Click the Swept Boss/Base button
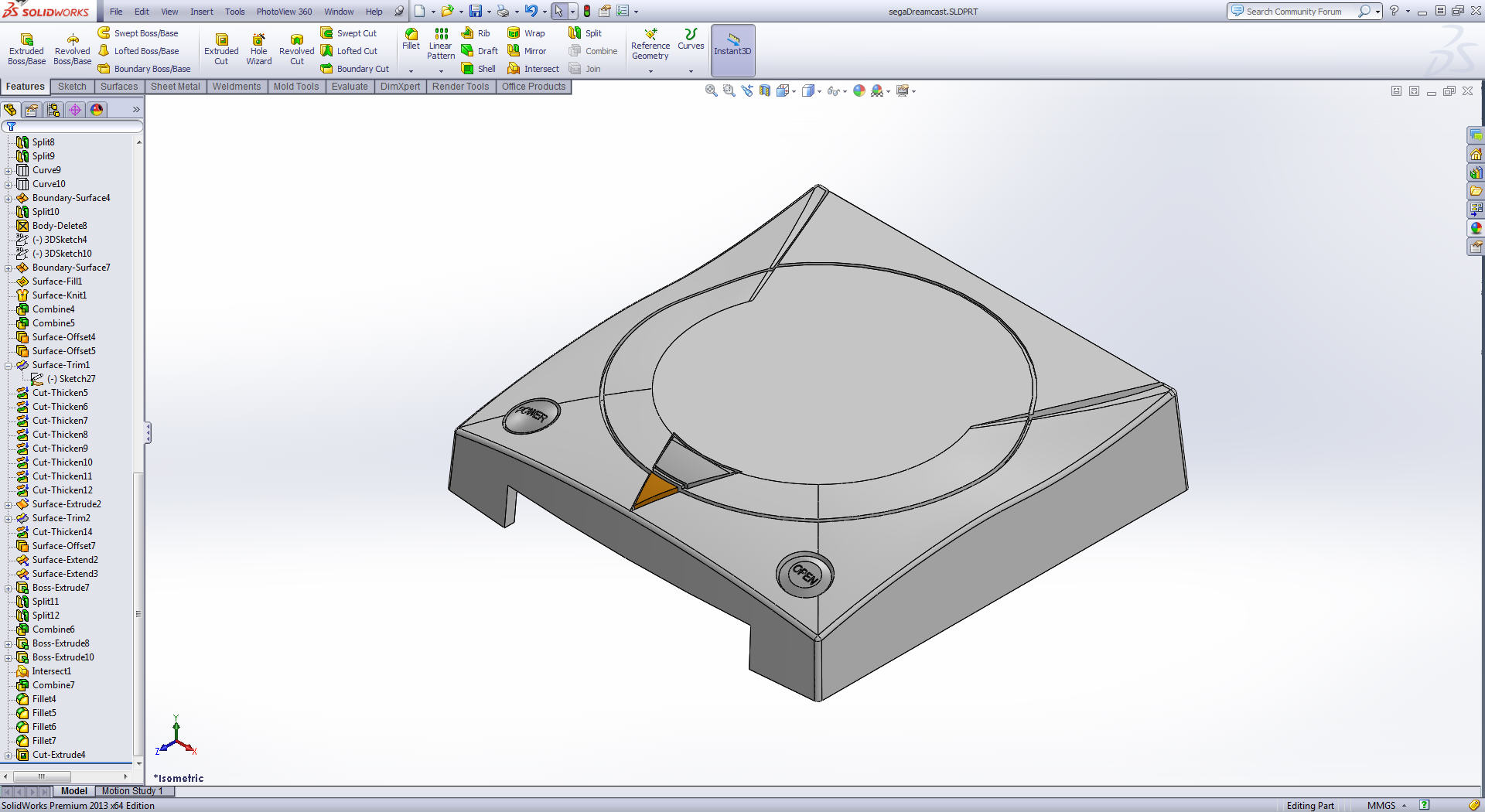Image resolution: width=1485 pixels, height=812 pixels. (138, 33)
